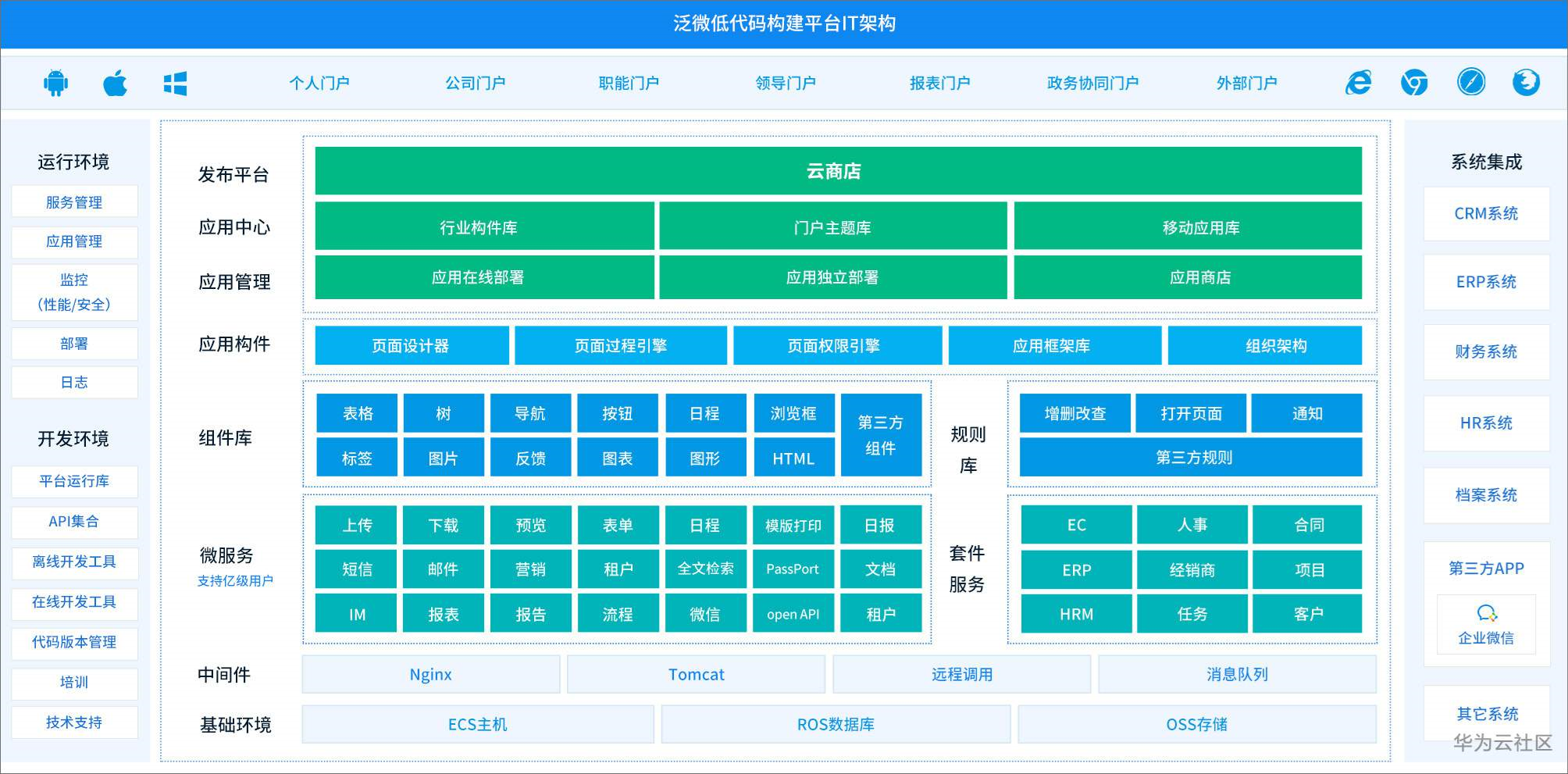The image size is (1568, 774).
Task: Open 技术支持 sidebar item
Action: pyautogui.click(x=74, y=722)
